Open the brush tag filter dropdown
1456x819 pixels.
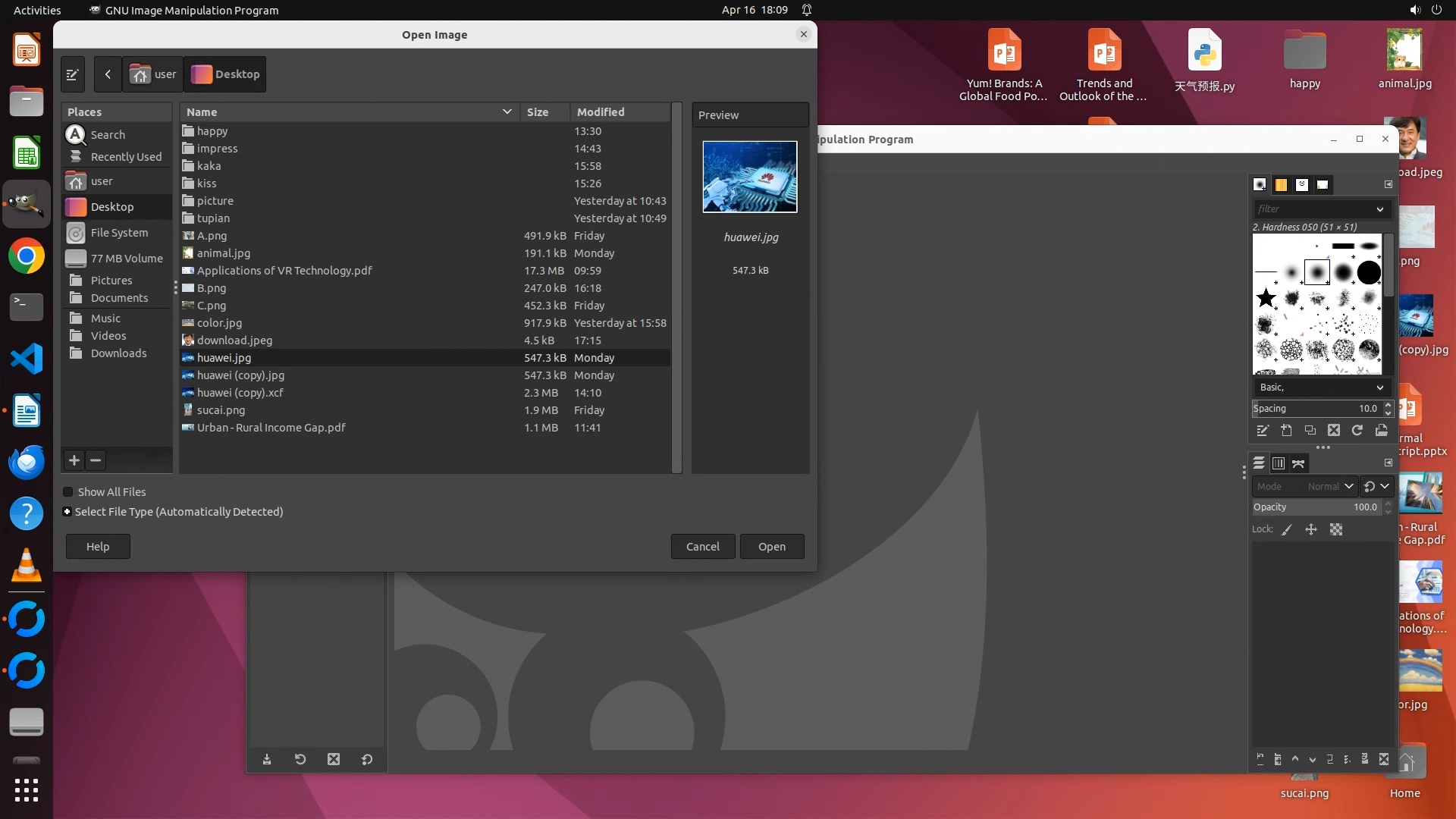(1379, 209)
